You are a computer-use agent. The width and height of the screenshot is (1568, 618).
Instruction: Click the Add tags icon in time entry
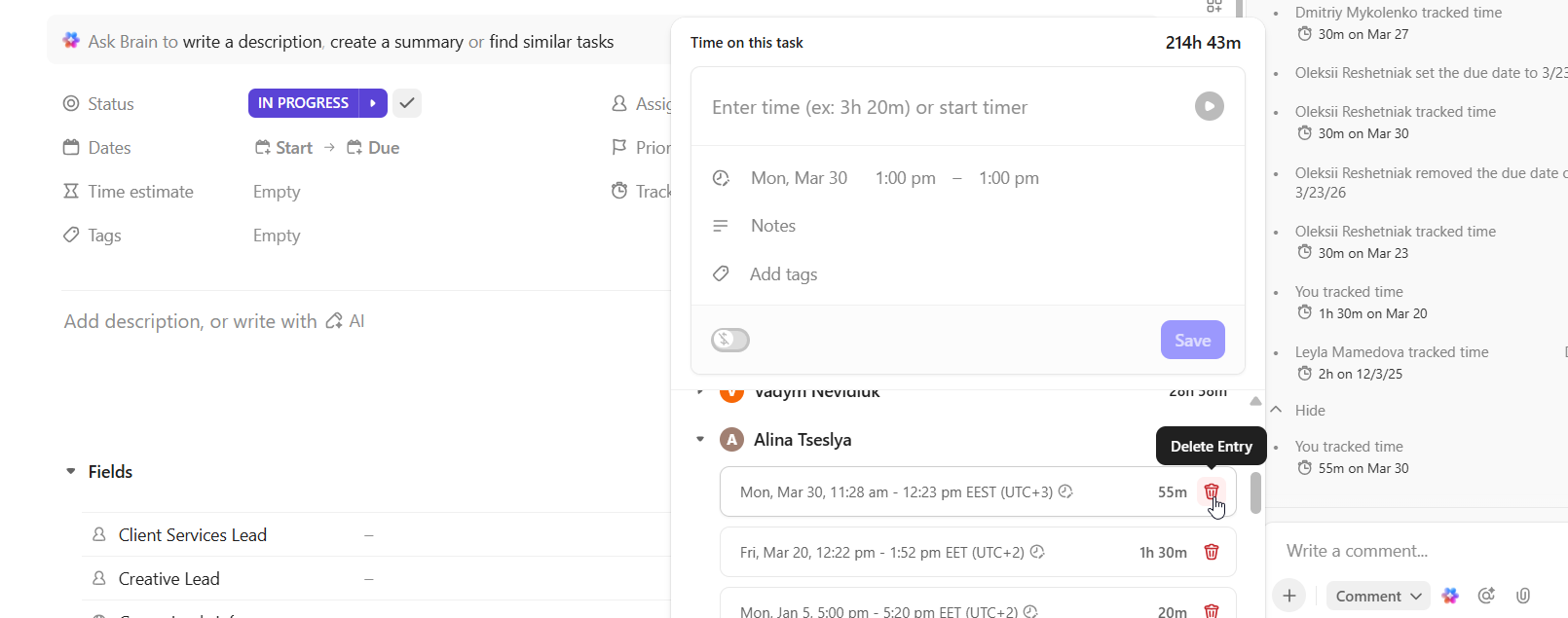(x=721, y=274)
